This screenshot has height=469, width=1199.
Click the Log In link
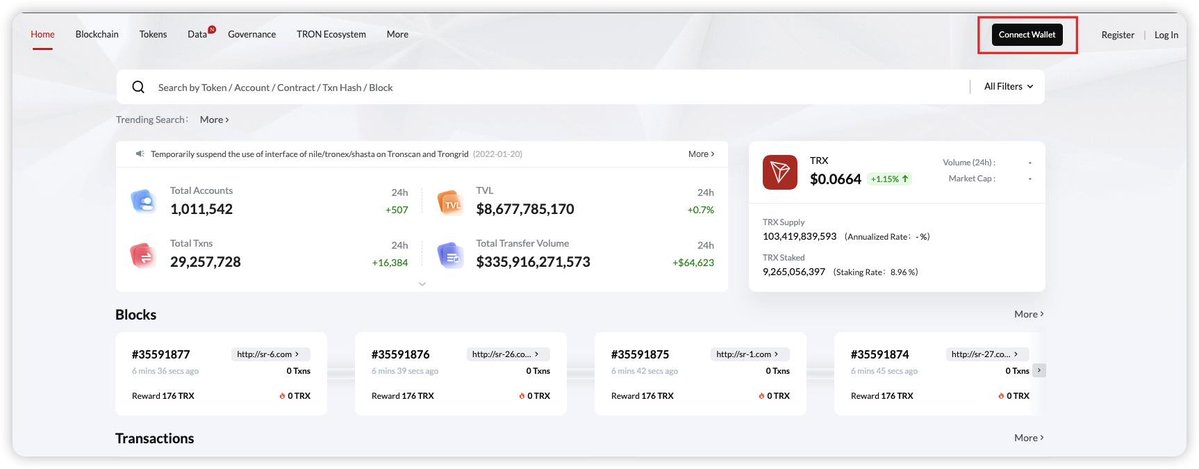(1166, 35)
